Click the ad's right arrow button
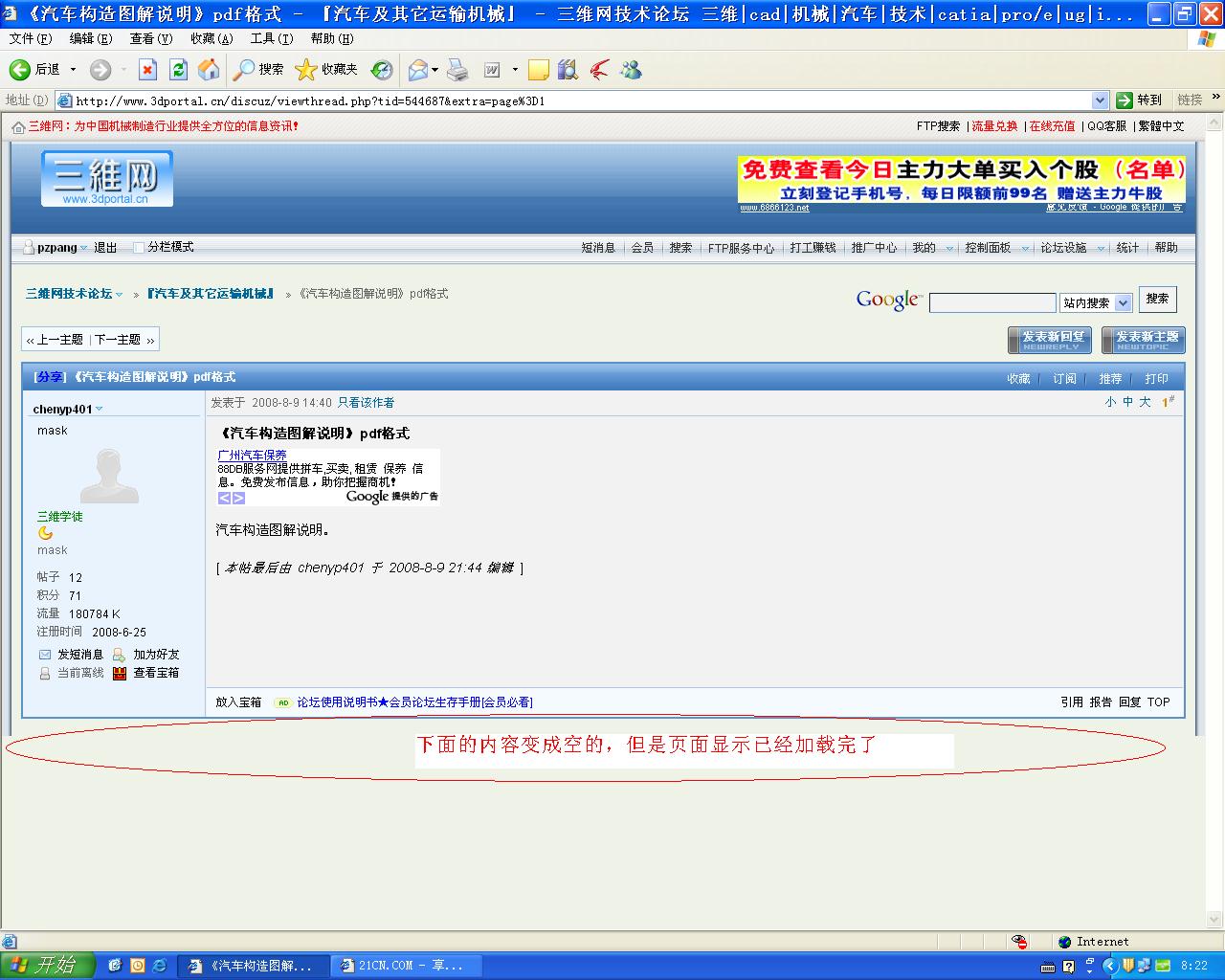1225x980 pixels. click(x=238, y=498)
